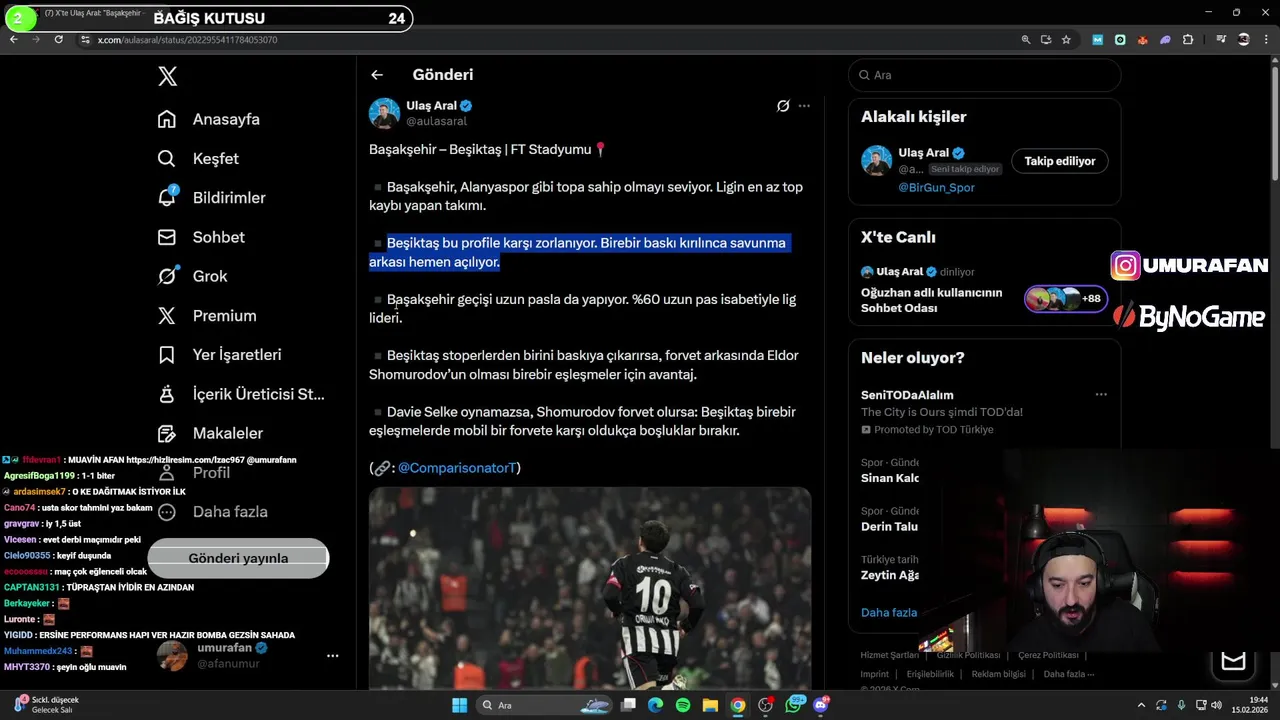This screenshot has height=720, width=1280.
Task: Open İçerik Üreticisi Stüdyosu icon
Action: [x=167, y=394]
